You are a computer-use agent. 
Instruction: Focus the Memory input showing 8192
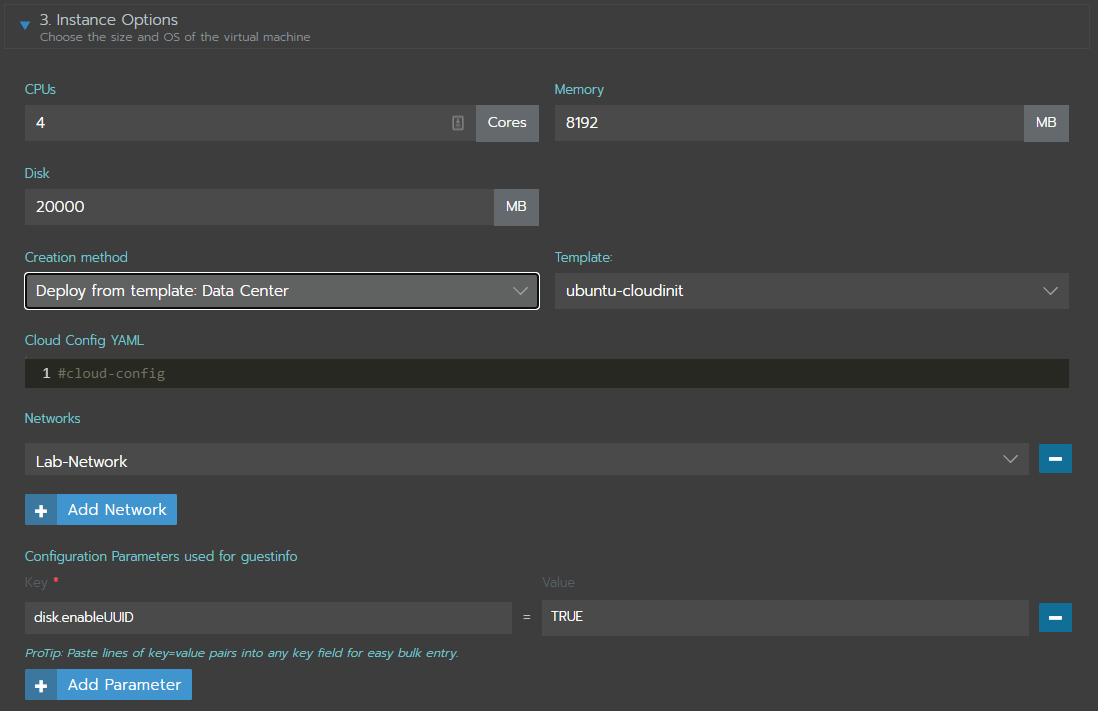[788, 123]
